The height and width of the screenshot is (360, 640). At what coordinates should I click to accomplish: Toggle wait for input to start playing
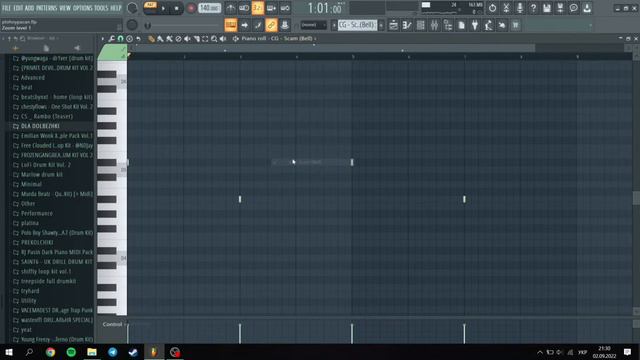pos(244,8)
